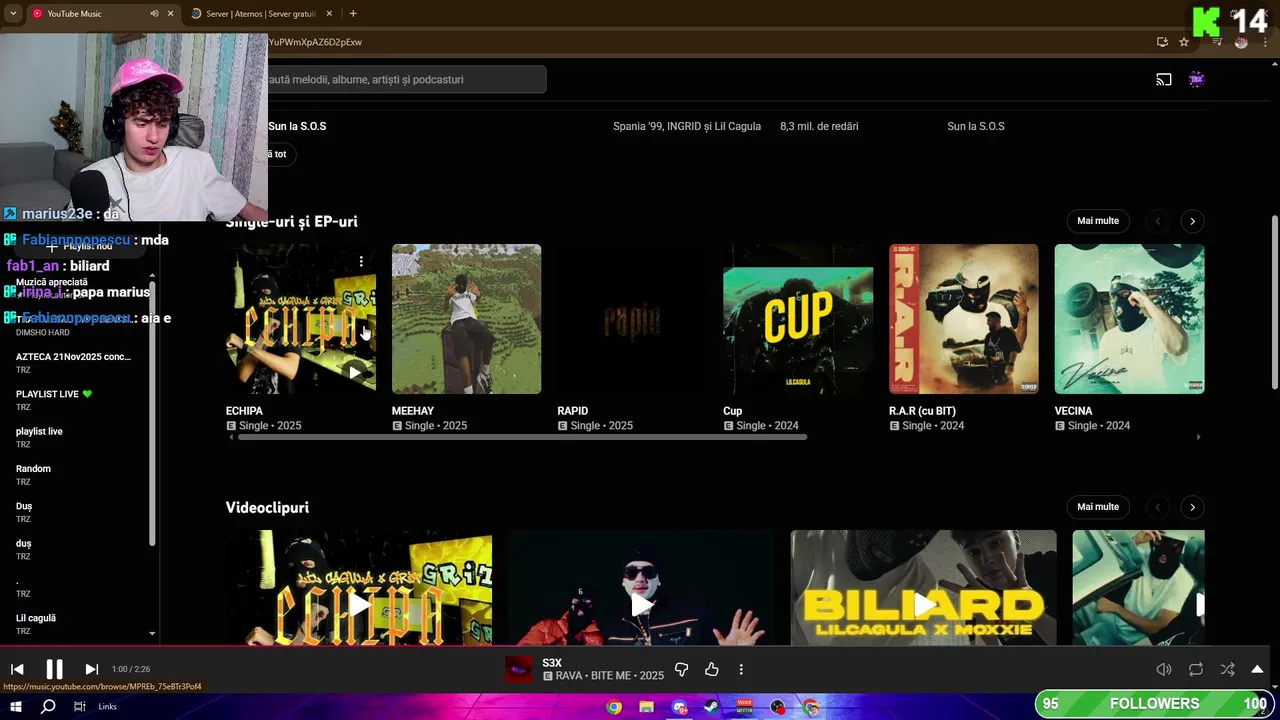
Task: Open the browser tab search dropdown
Action: (x=12, y=14)
